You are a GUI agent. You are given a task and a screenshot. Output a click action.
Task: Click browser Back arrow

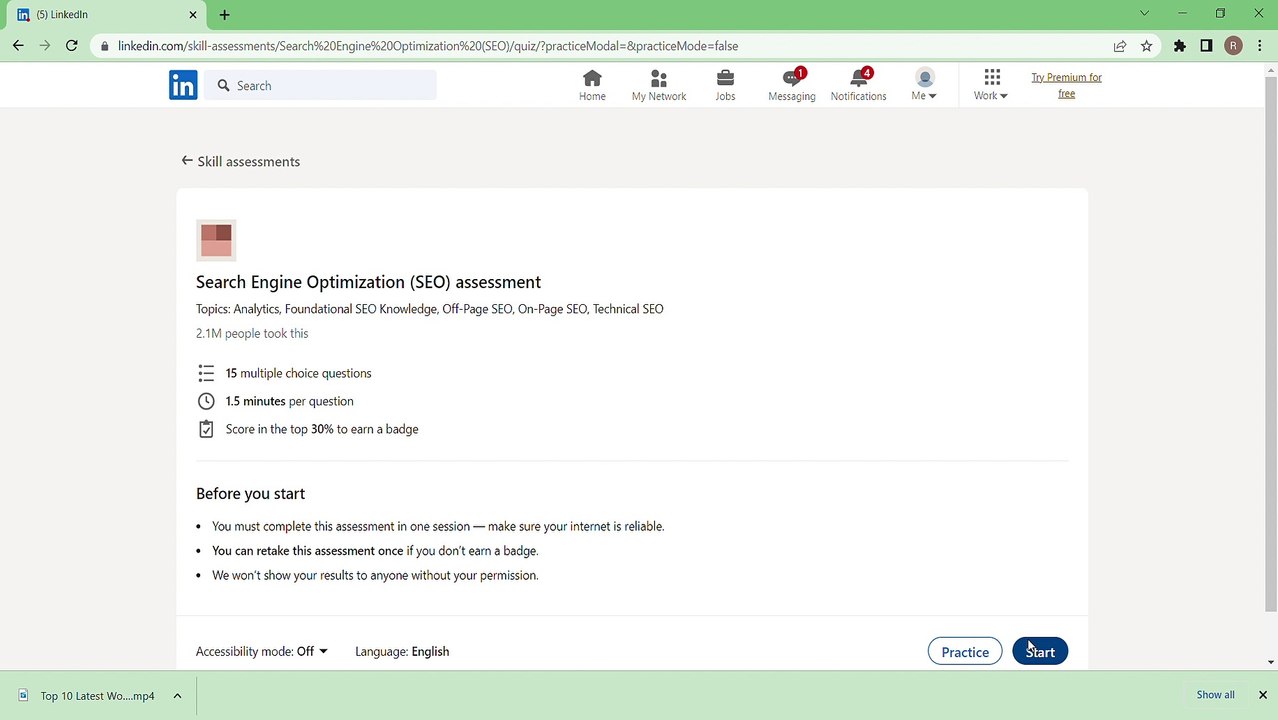click(18, 46)
